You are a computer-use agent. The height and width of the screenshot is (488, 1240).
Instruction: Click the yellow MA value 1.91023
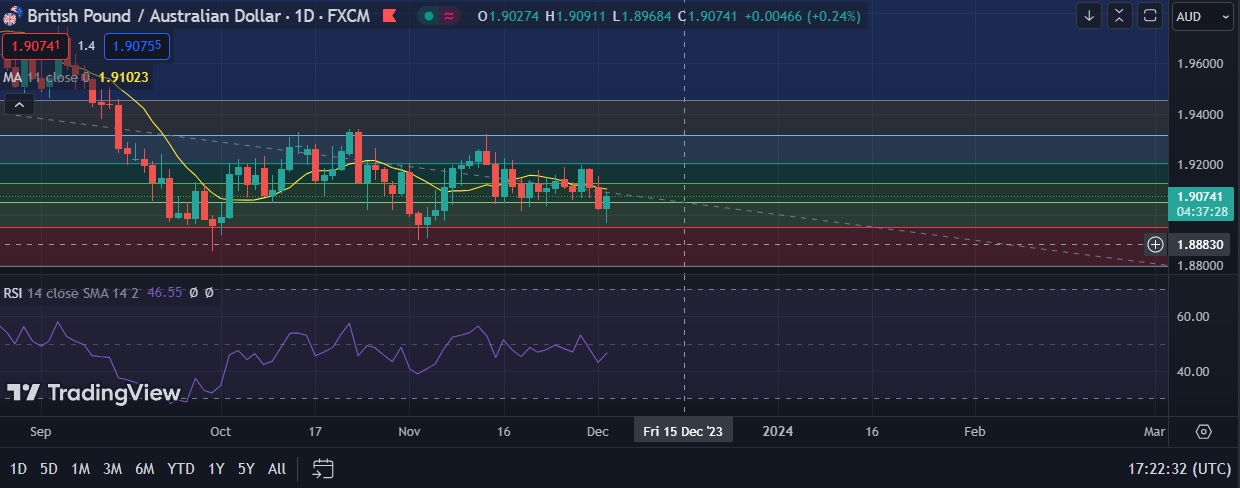coord(124,77)
